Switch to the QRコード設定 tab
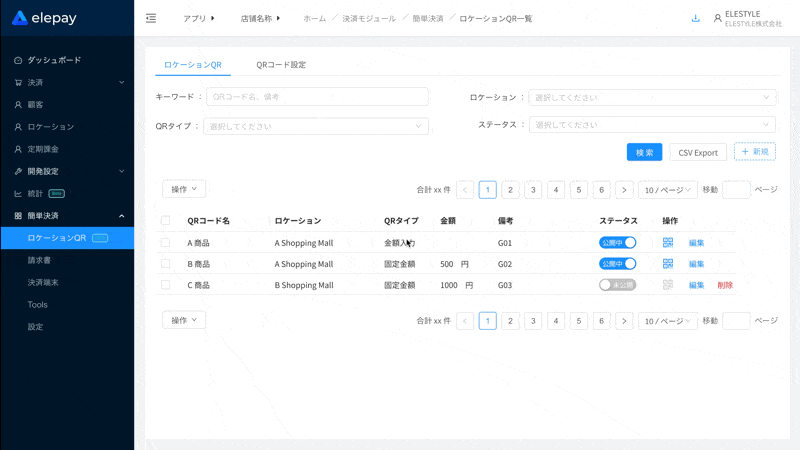The image size is (800, 450). tap(281, 64)
